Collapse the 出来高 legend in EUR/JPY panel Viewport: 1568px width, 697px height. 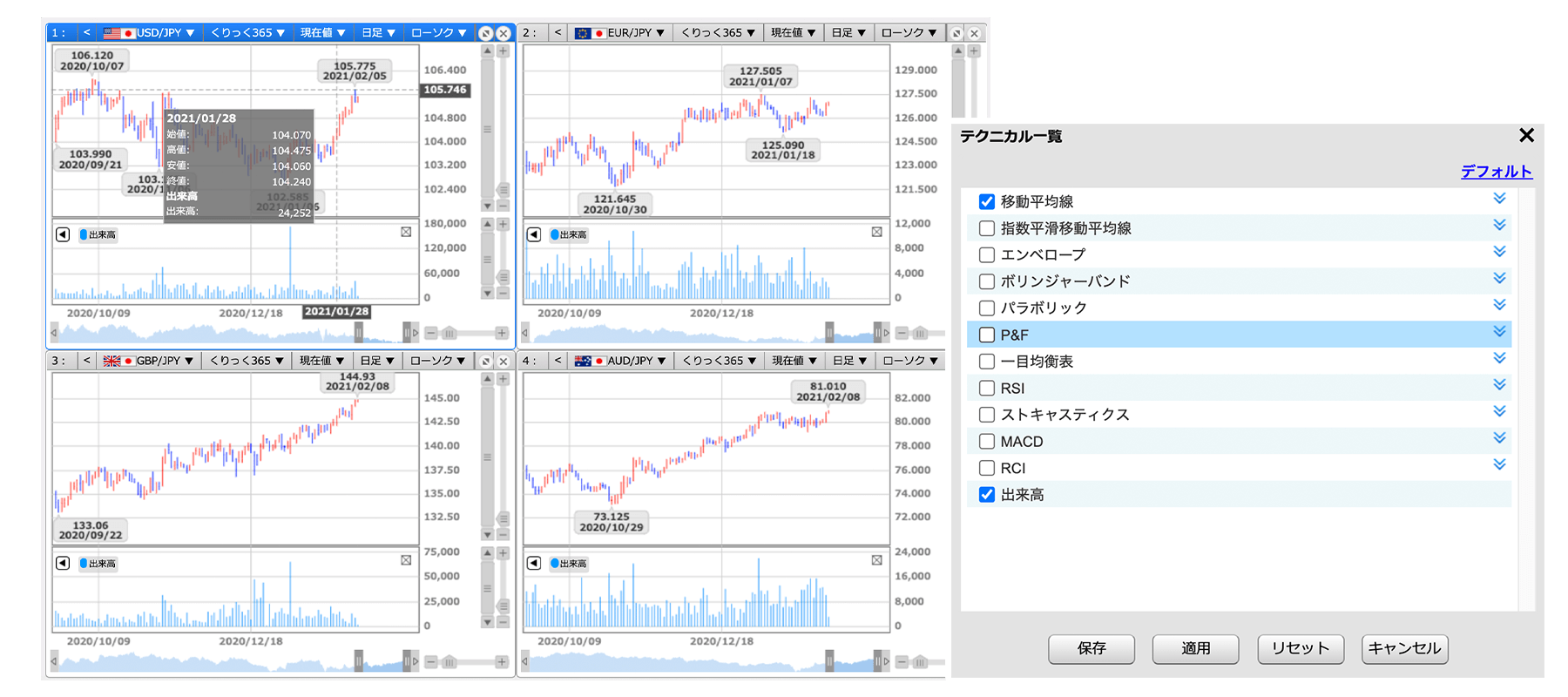pyautogui.click(x=534, y=234)
